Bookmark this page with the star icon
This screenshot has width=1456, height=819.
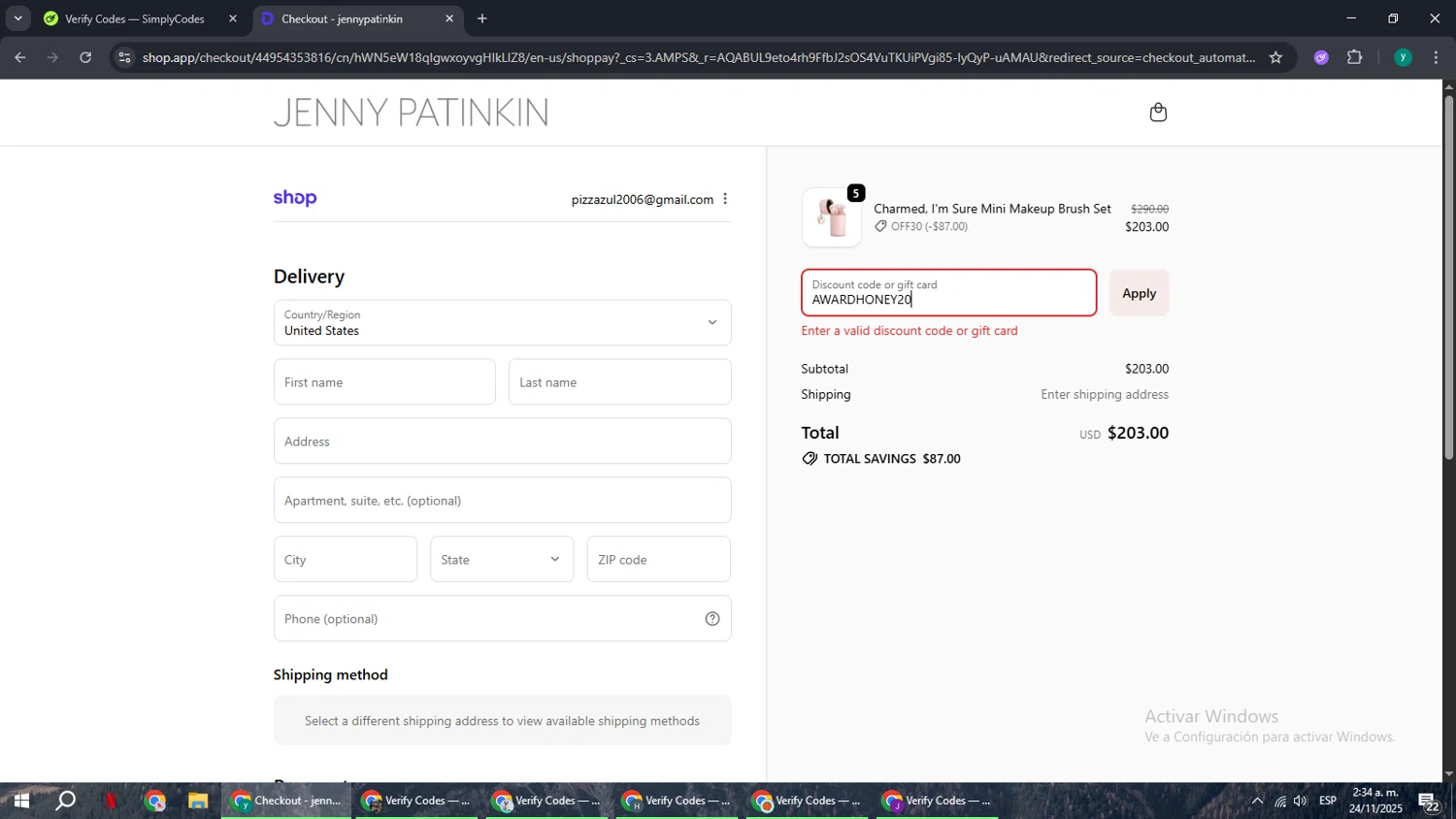(x=1275, y=57)
